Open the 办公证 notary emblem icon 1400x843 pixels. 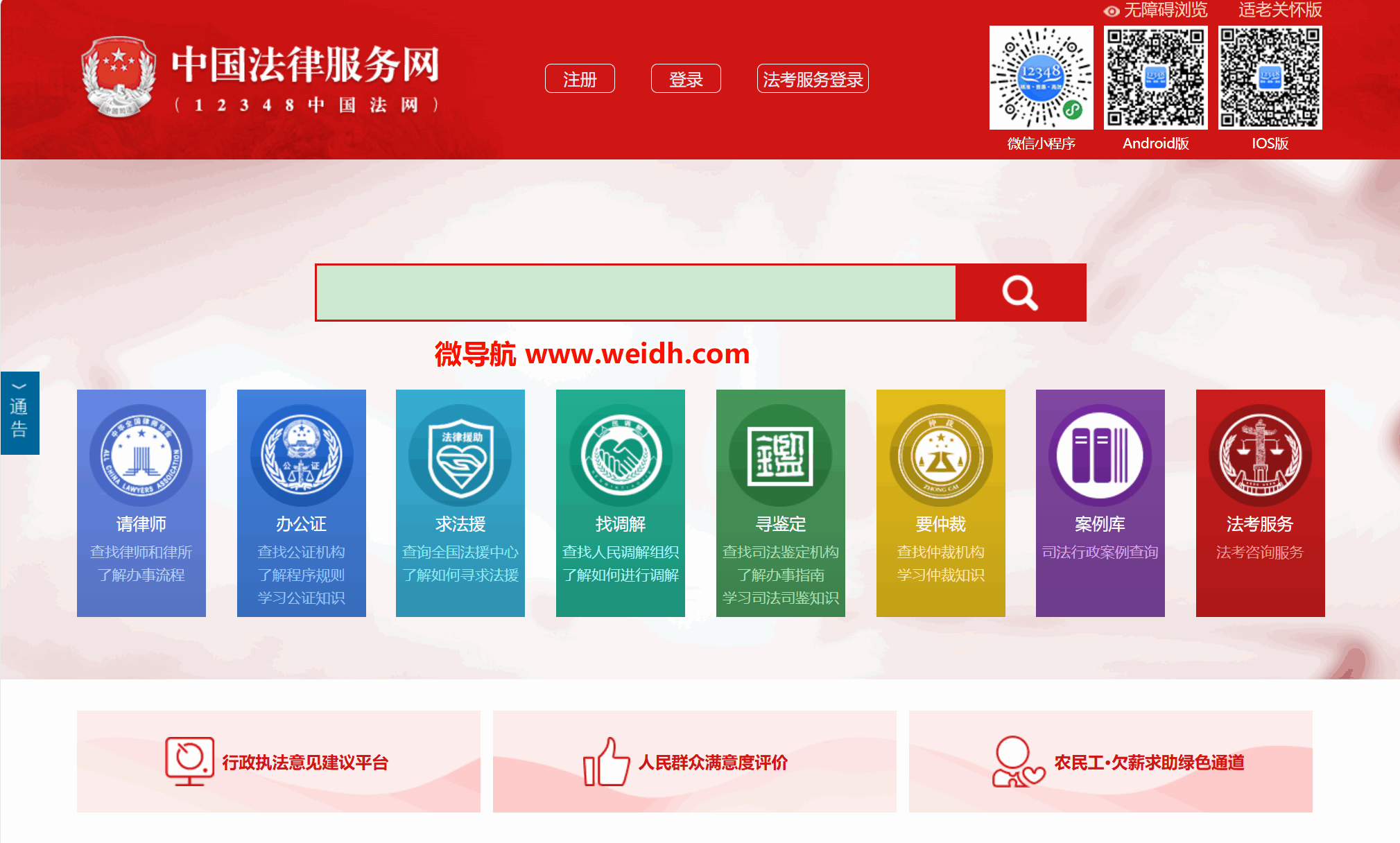[302, 455]
